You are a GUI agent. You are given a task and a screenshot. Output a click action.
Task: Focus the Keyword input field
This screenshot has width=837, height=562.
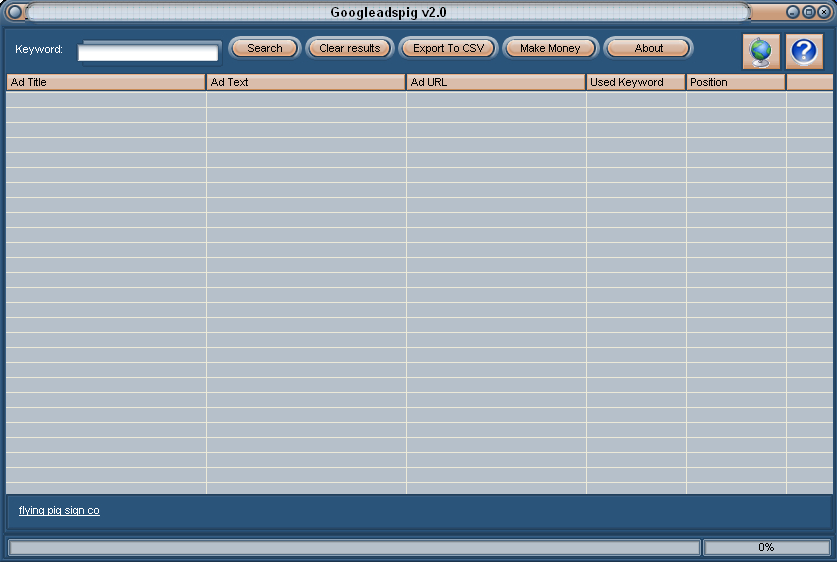[148, 52]
